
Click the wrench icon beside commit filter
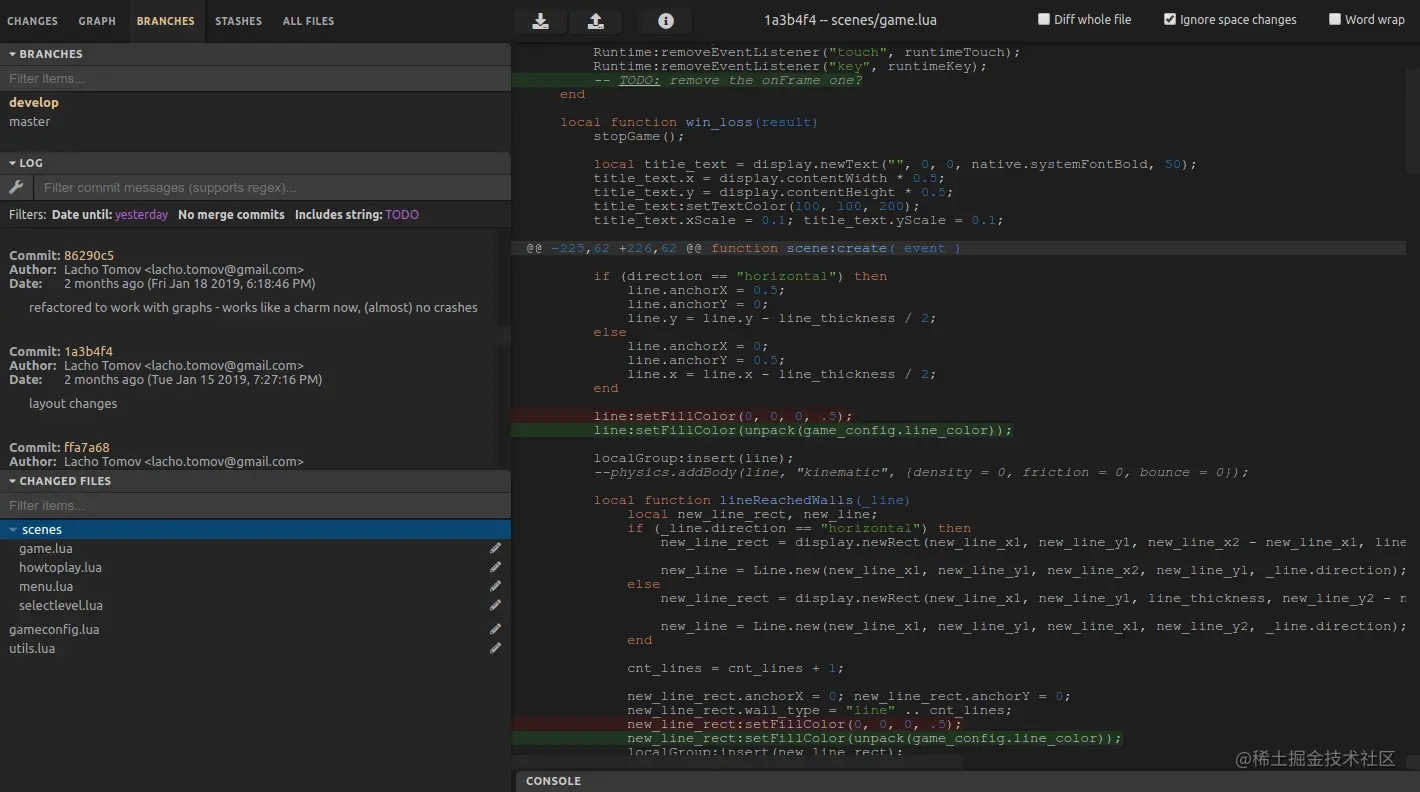(16, 187)
